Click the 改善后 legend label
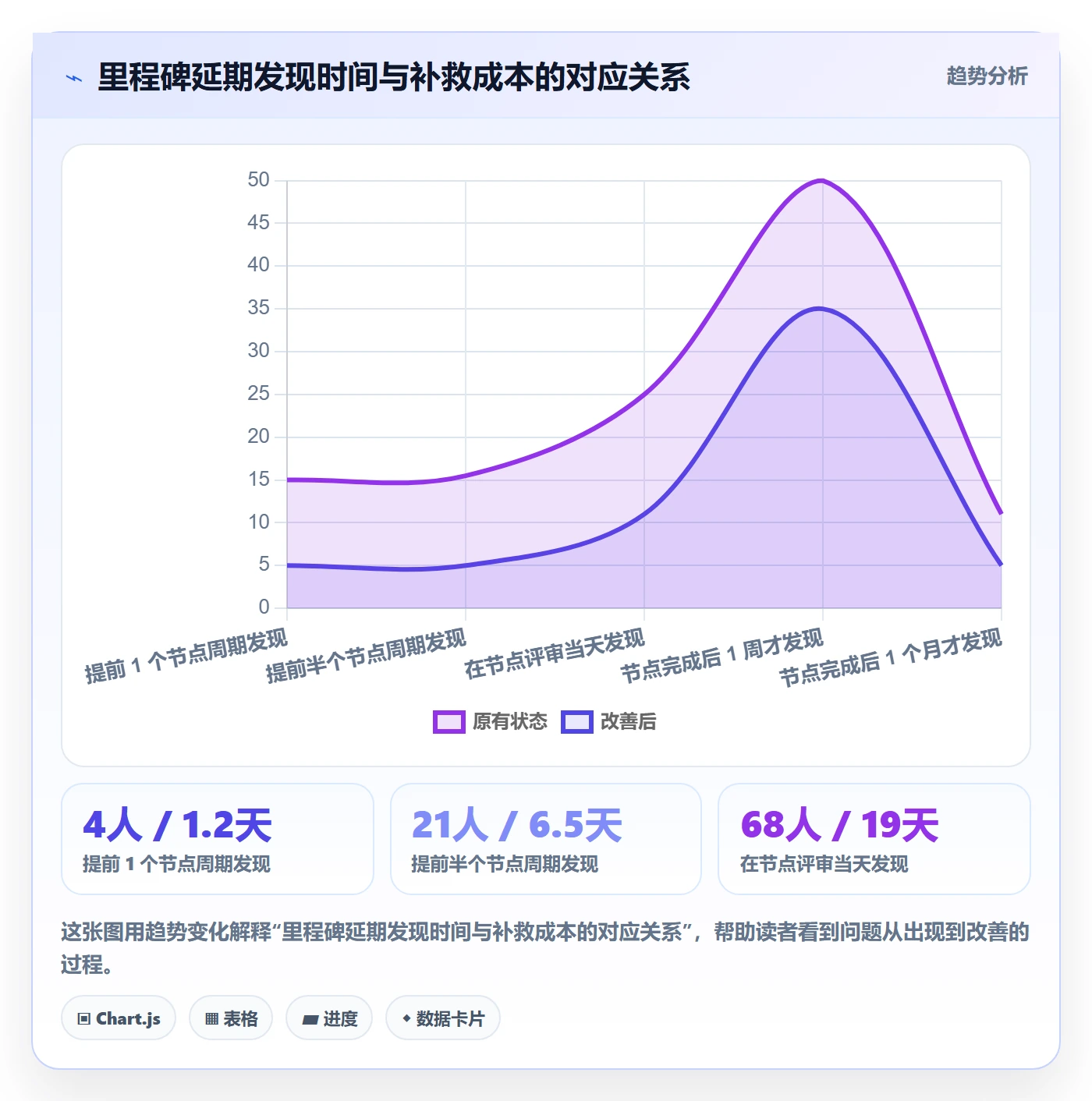Image resolution: width=1092 pixels, height=1101 pixels. (628, 722)
